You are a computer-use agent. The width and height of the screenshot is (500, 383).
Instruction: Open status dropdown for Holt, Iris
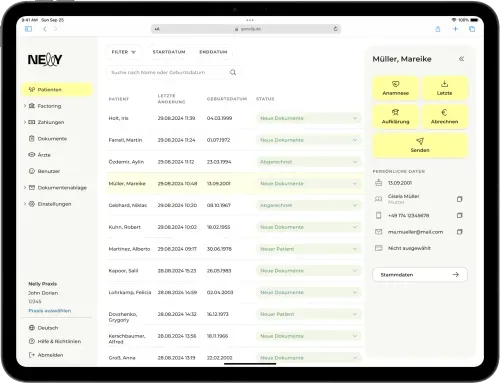tap(308, 118)
